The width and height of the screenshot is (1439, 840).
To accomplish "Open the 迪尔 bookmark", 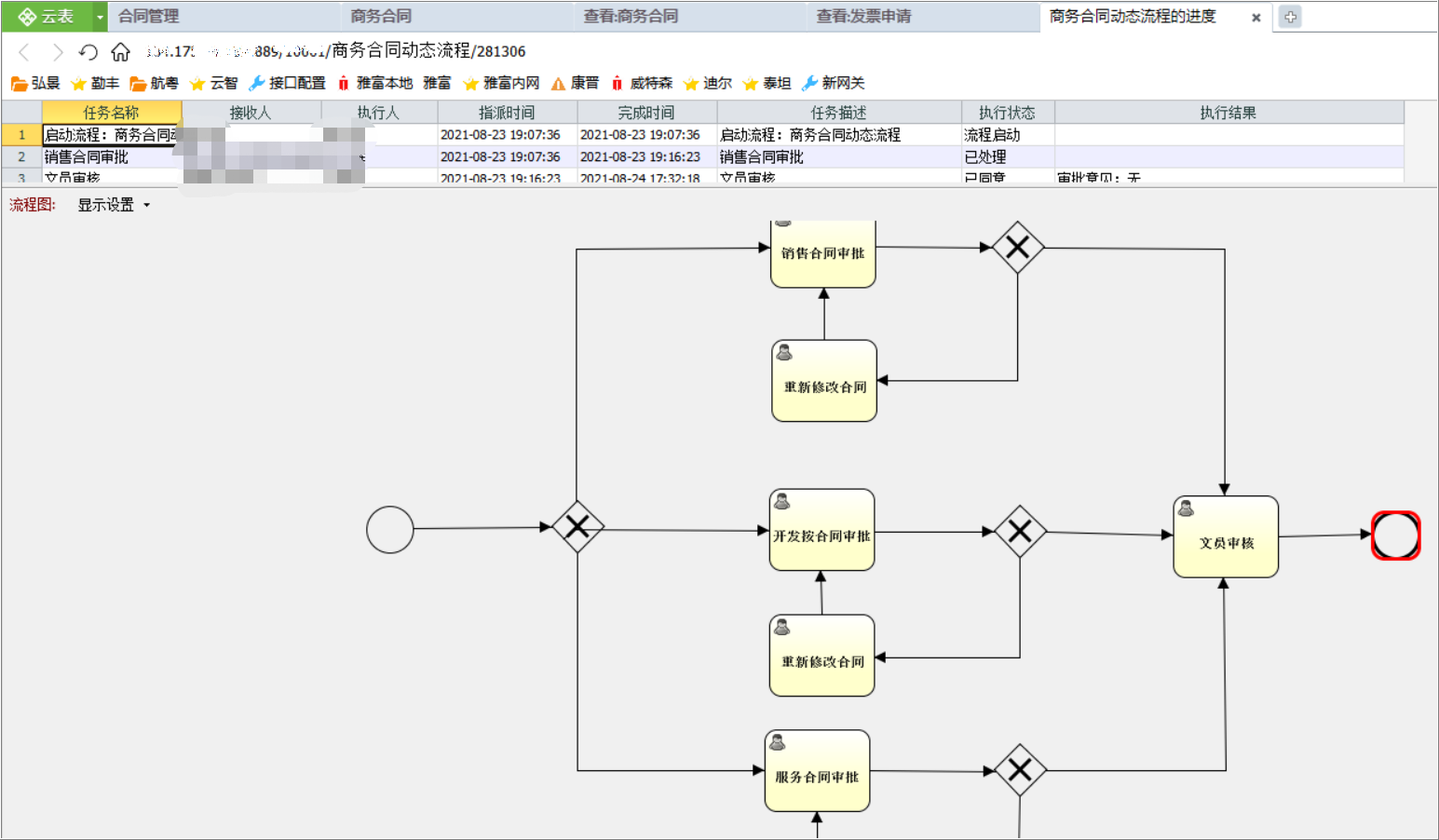I will tap(708, 83).
